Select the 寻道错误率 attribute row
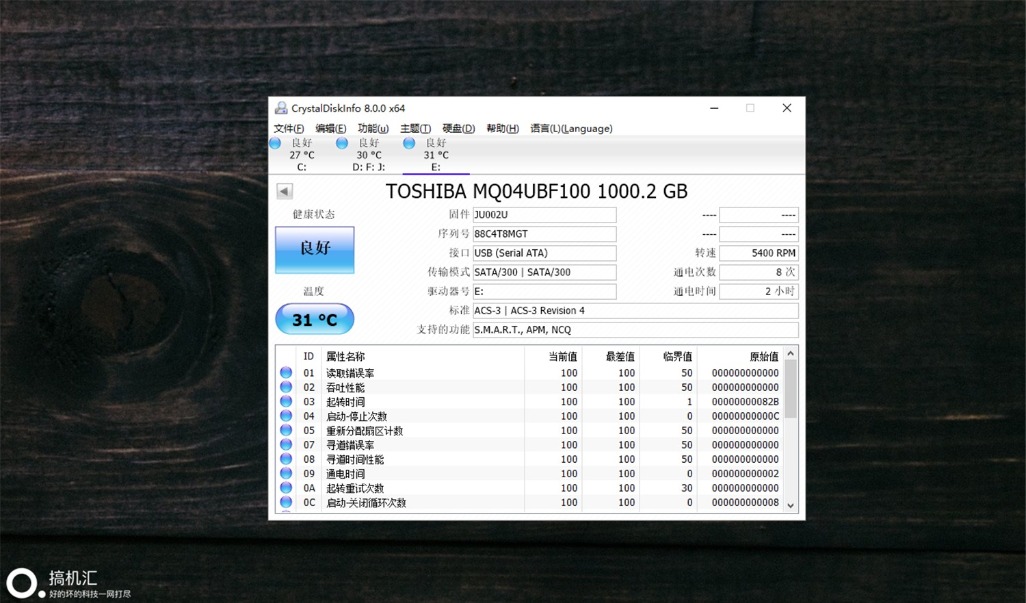The width and height of the screenshot is (1026, 603). click(x=530, y=445)
